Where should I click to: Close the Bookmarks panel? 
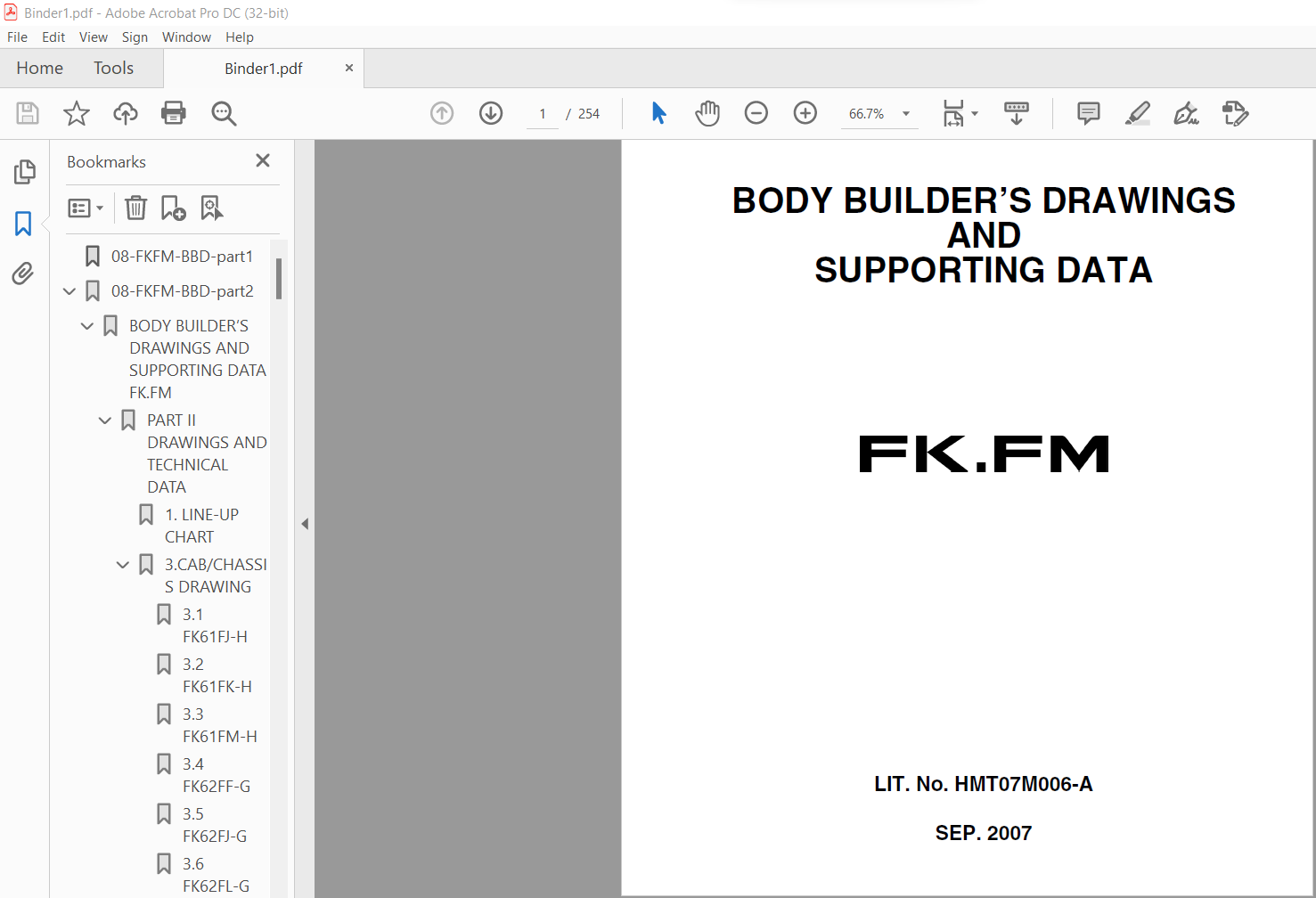click(x=263, y=160)
